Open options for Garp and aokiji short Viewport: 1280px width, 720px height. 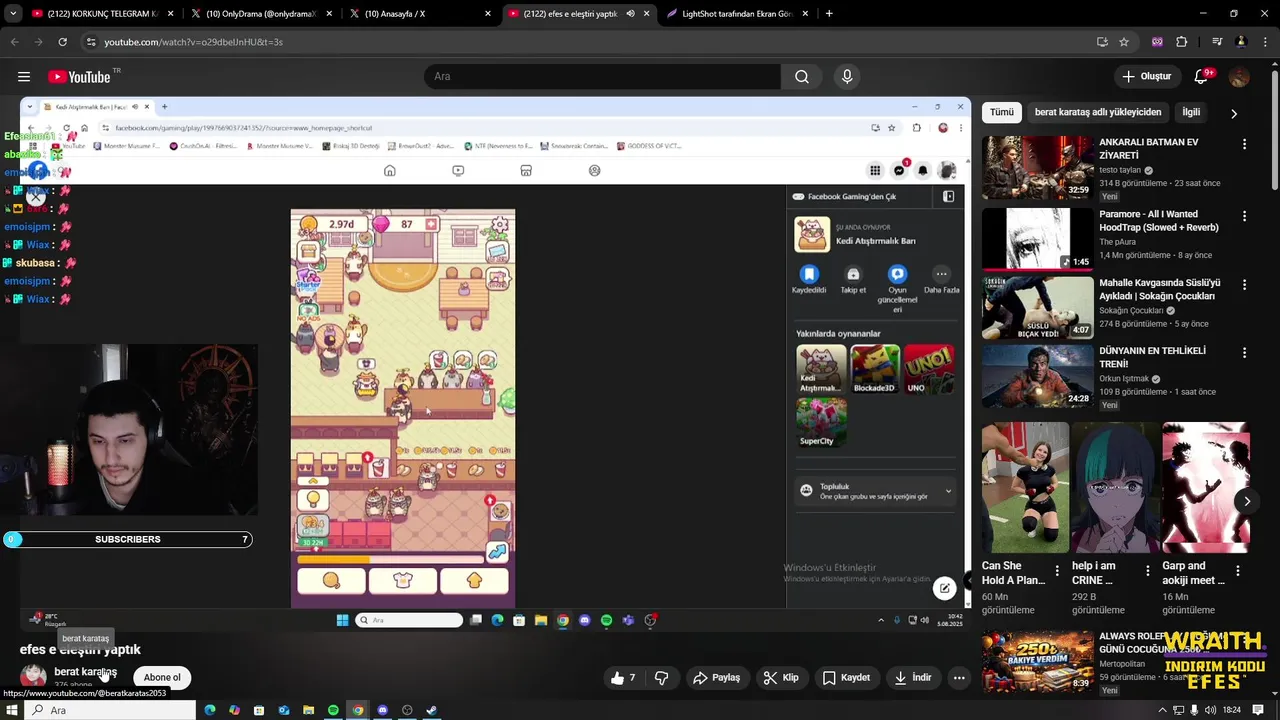point(1238,572)
